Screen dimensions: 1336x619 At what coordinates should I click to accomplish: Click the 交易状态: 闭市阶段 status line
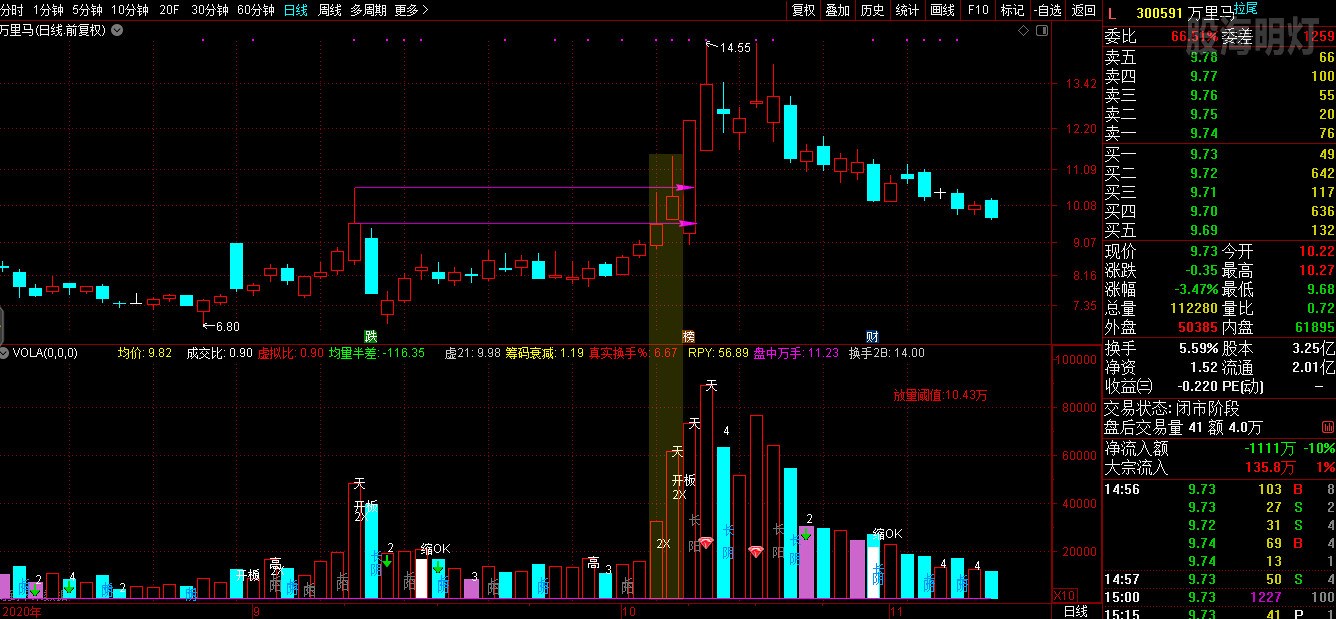tap(1171, 408)
